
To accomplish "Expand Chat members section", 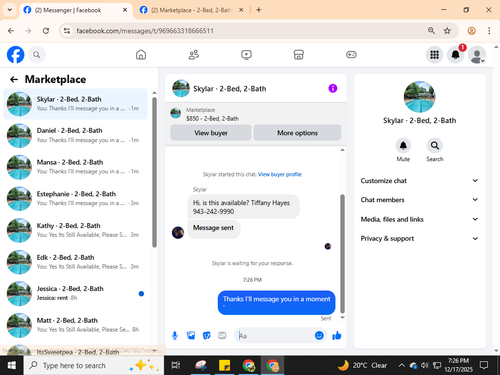I will tap(419, 200).
